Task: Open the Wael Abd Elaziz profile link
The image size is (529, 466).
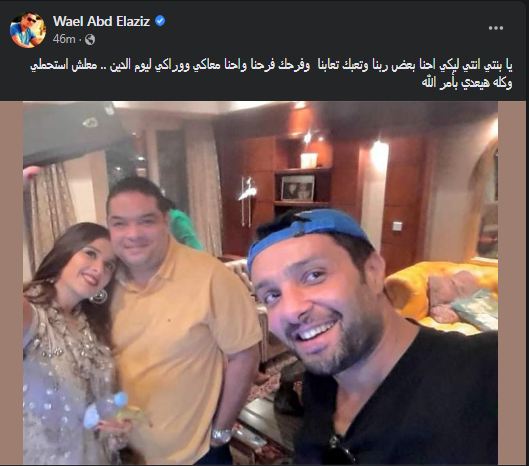Action: click(x=101, y=21)
